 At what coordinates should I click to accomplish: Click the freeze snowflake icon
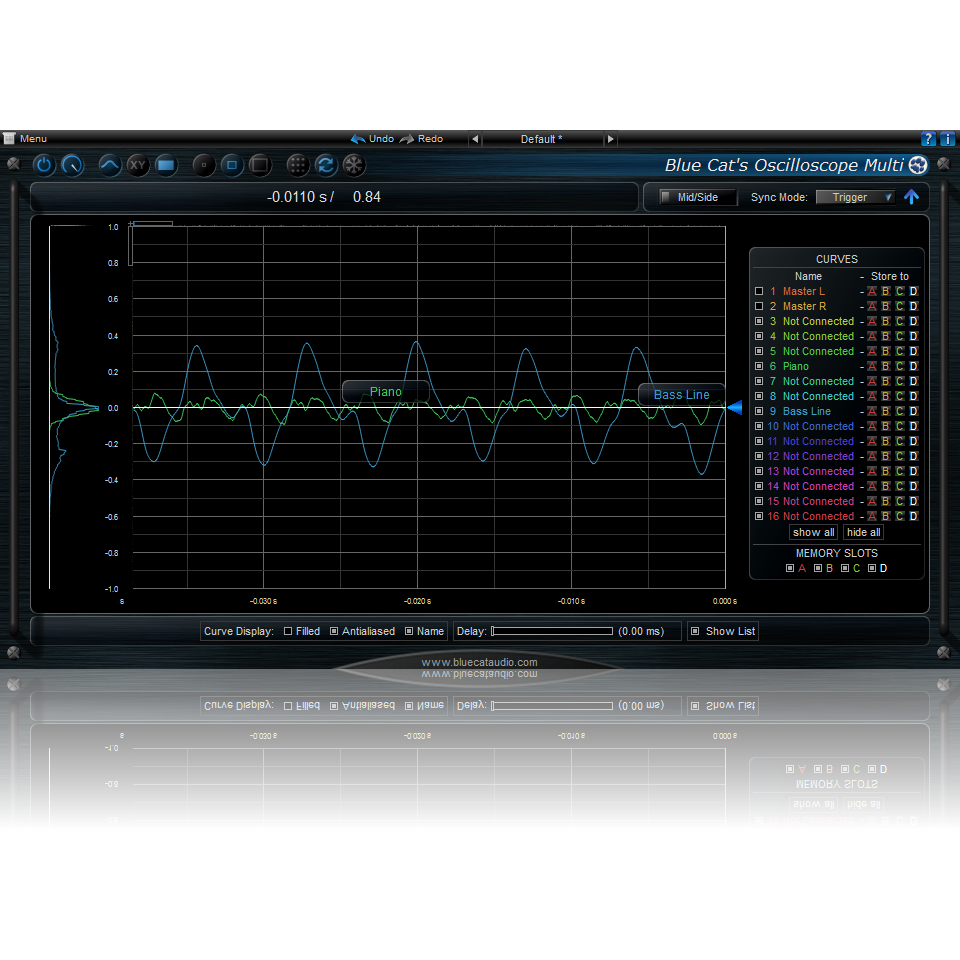(x=354, y=165)
